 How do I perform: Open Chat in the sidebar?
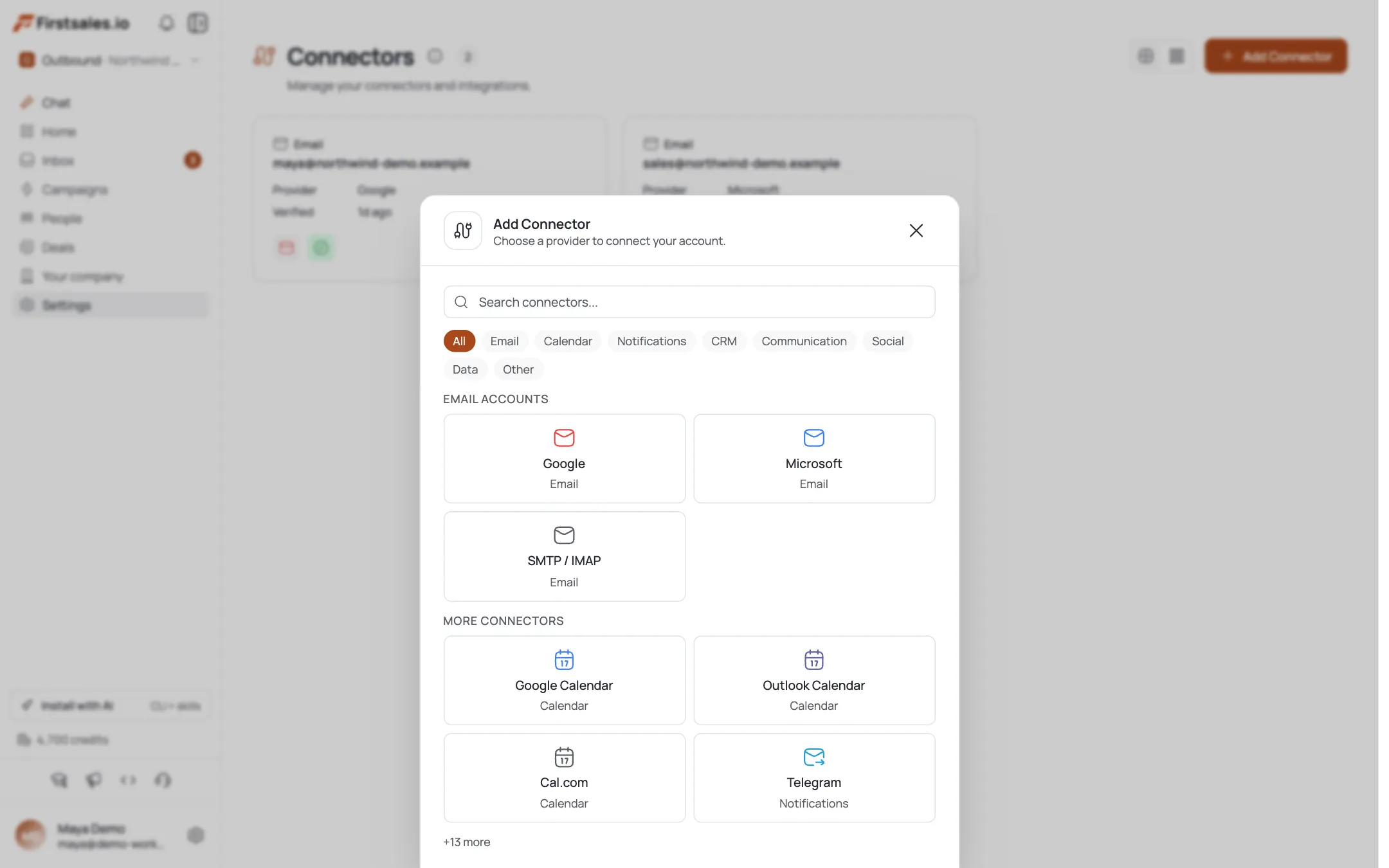click(x=111, y=103)
